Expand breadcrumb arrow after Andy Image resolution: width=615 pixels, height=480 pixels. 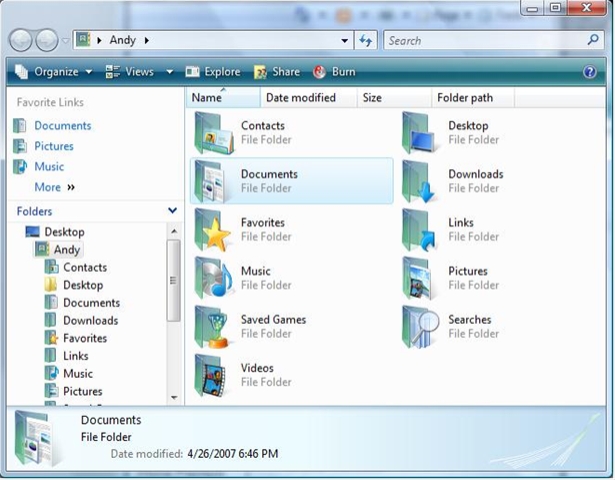(x=147, y=40)
